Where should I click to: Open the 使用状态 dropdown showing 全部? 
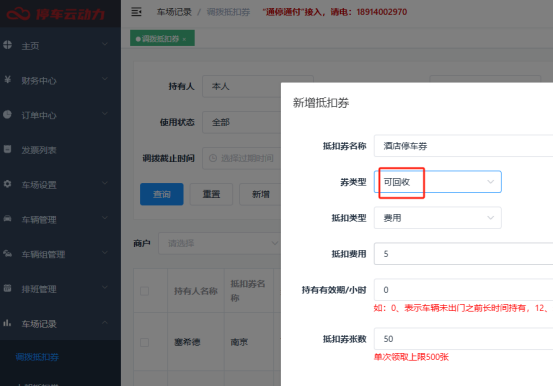point(242,122)
